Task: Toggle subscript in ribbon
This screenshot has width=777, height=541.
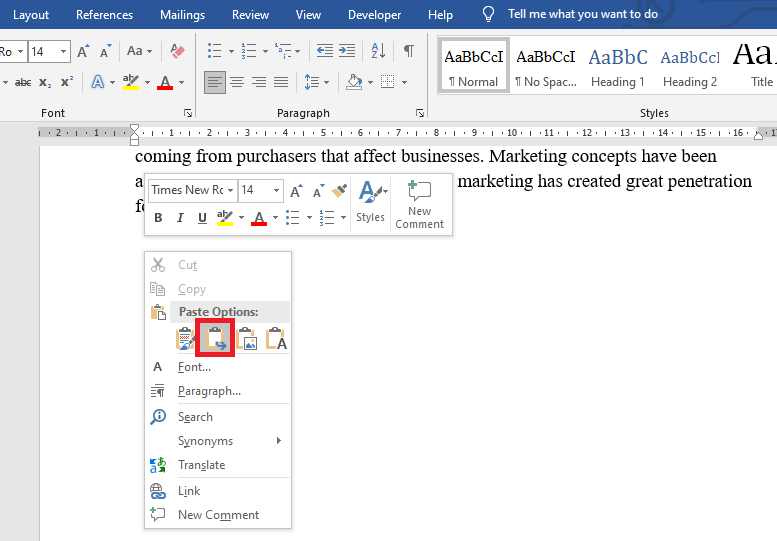Action: (45, 82)
